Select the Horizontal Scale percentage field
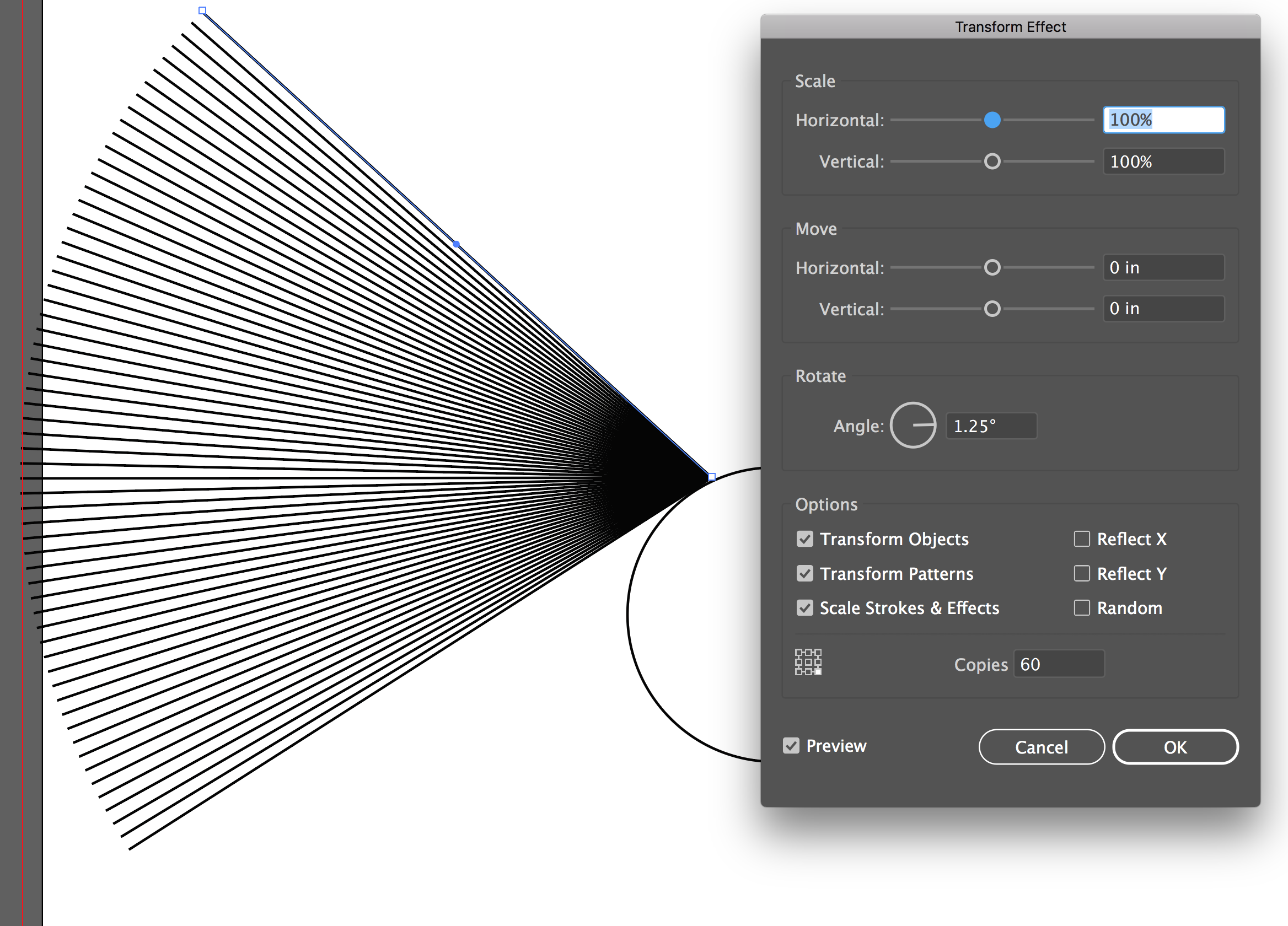 coord(1163,120)
